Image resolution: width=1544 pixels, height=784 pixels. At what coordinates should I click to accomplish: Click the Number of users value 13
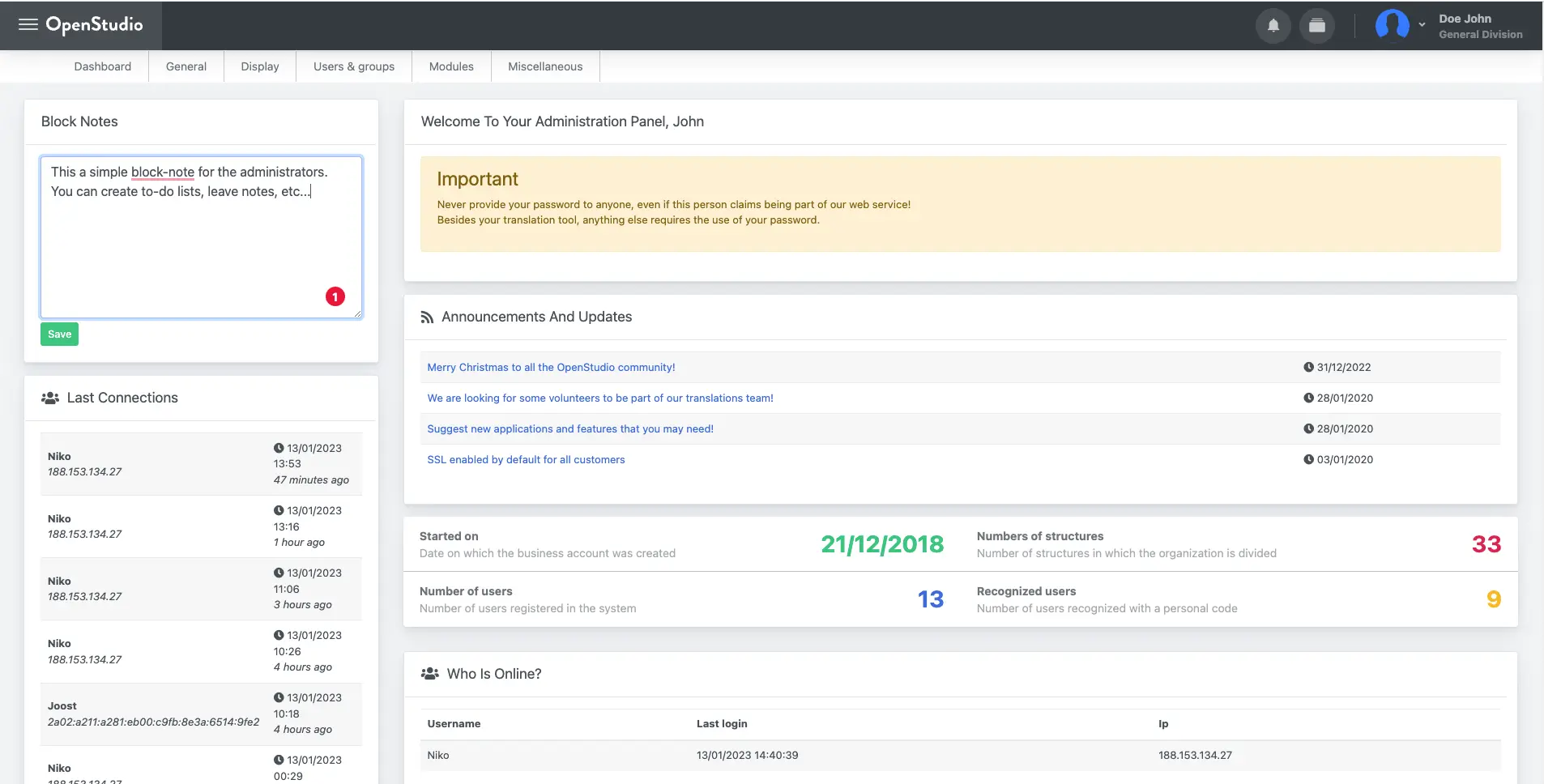click(931, 599)
